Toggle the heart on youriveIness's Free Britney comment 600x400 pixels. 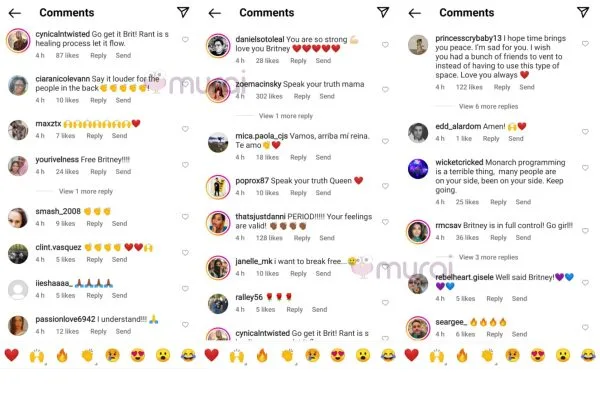pos(185,165)
